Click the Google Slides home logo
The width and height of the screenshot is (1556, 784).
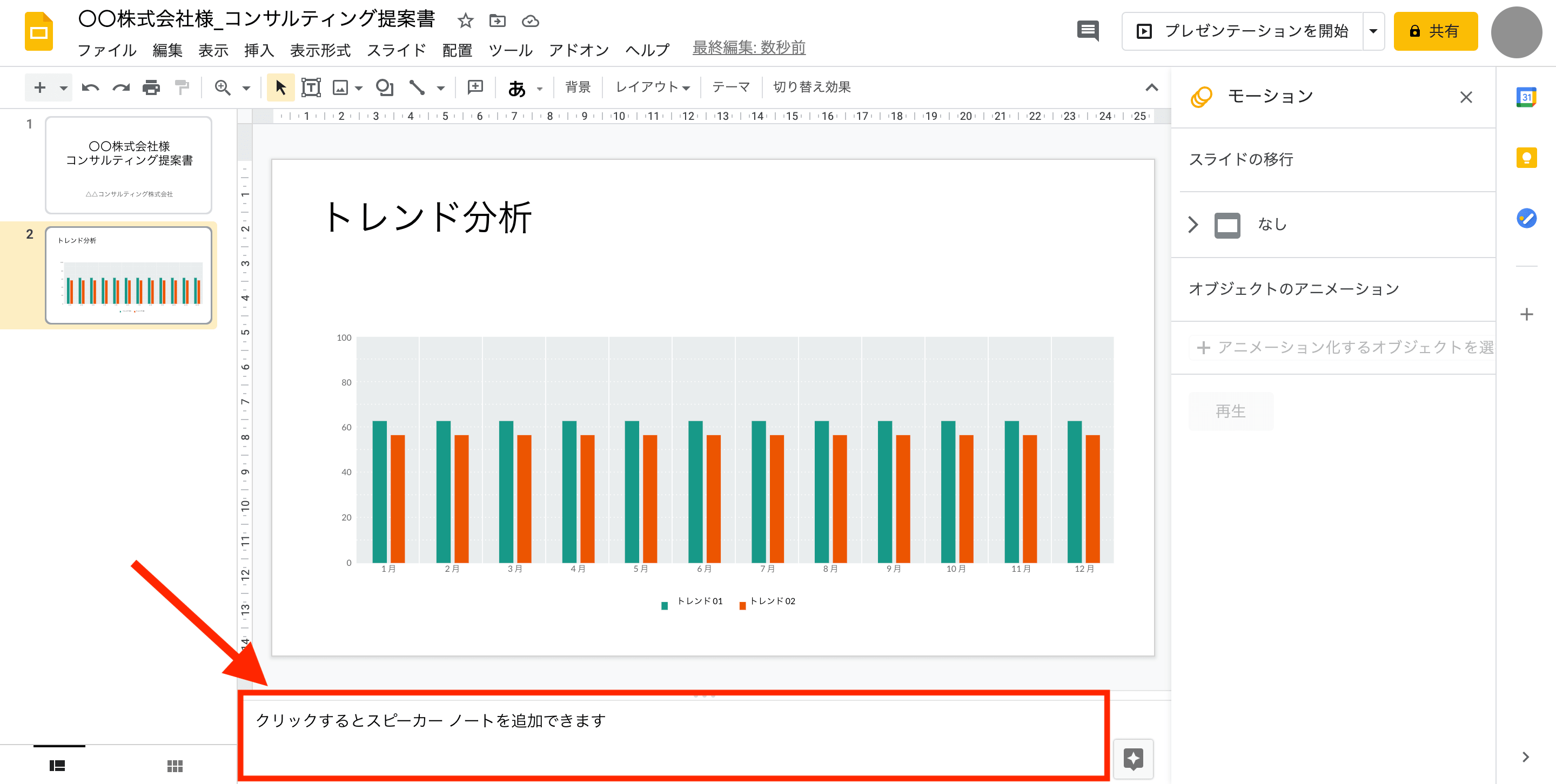39,31
